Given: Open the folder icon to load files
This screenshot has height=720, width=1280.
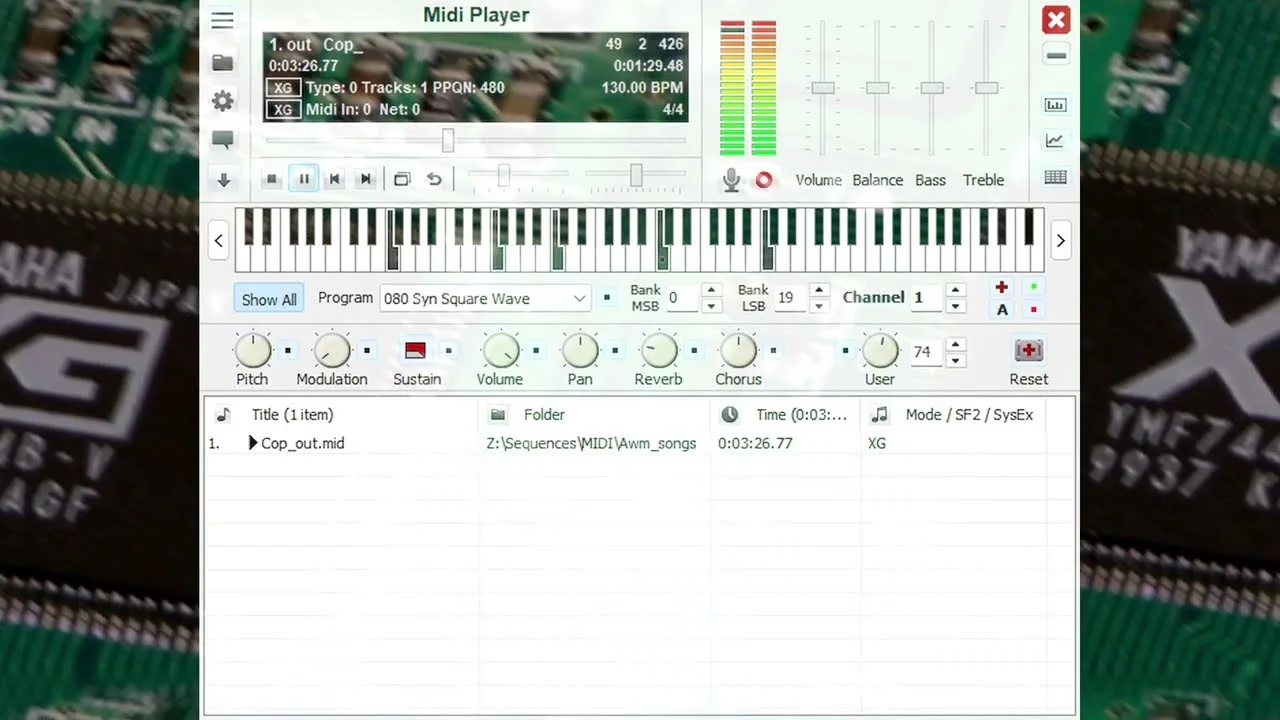Looking at the screenshot, I should coord(223,63).
